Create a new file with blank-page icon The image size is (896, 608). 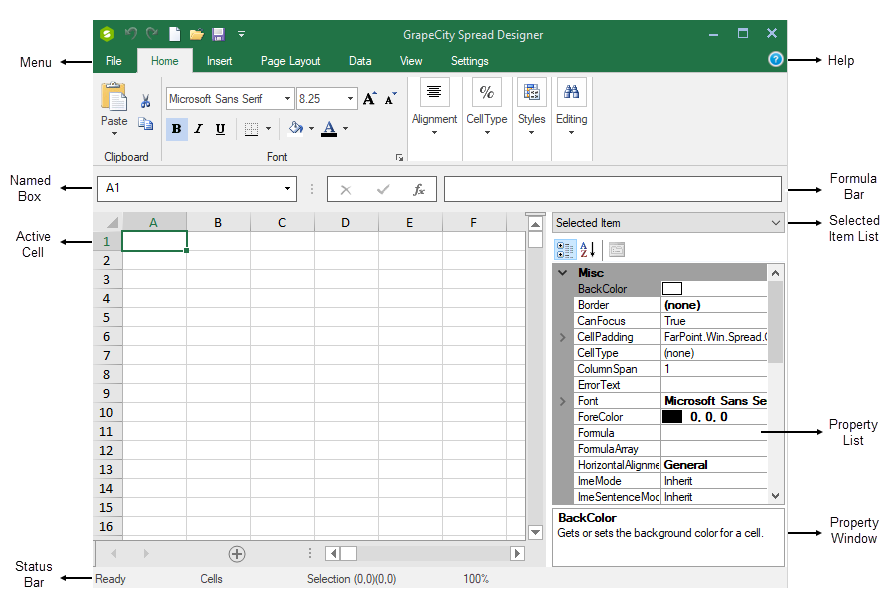tap(175, 34)
